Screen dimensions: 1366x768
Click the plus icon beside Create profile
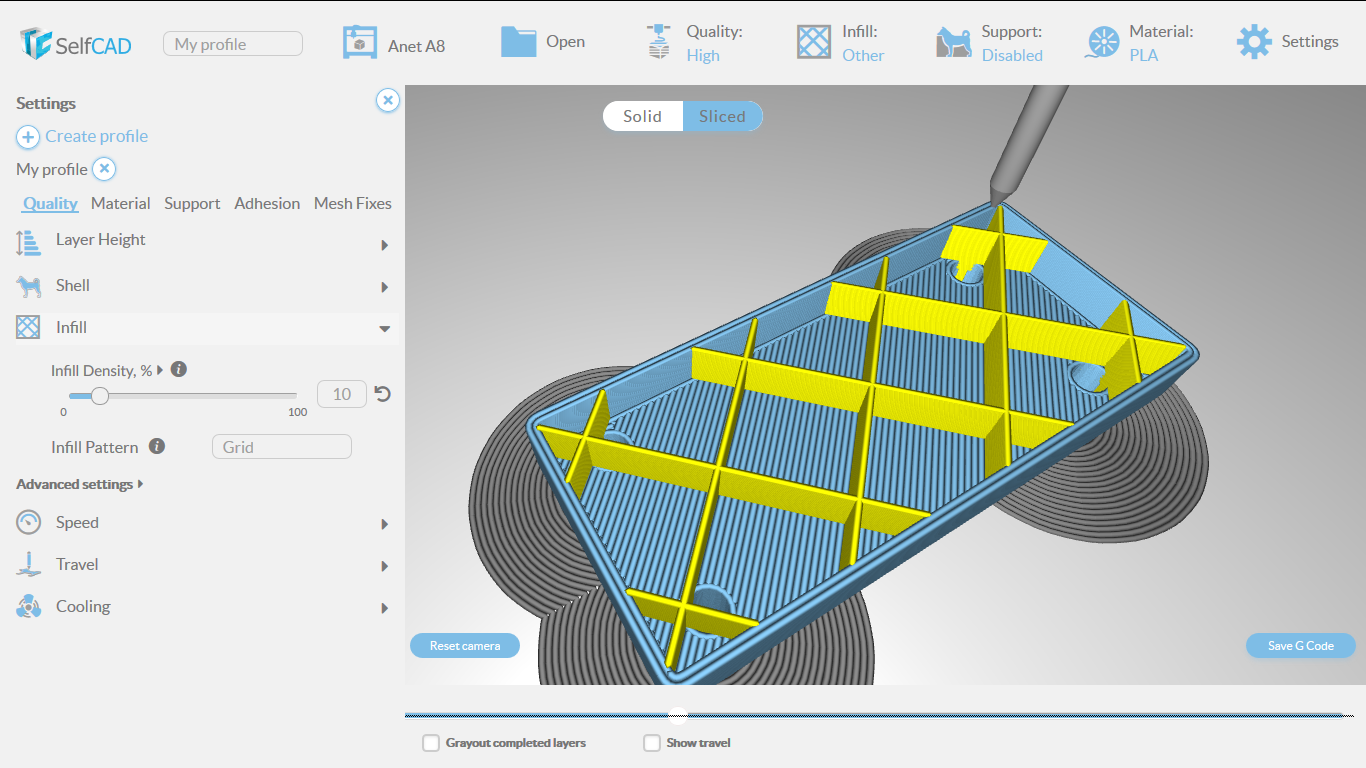(28, 137)
